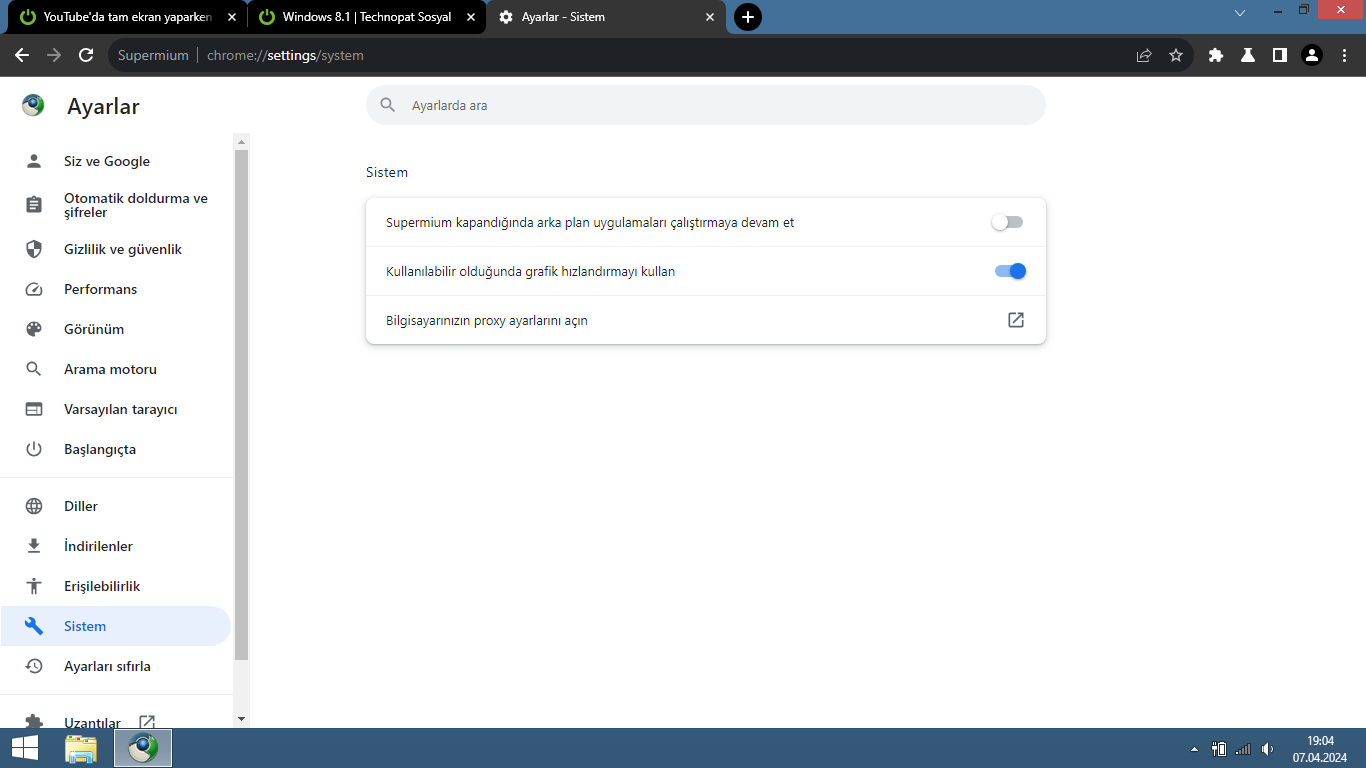Open File Explorer from the taskbar
The width and height of the screenshot is (1366, 768).
(x=81, y=748)
